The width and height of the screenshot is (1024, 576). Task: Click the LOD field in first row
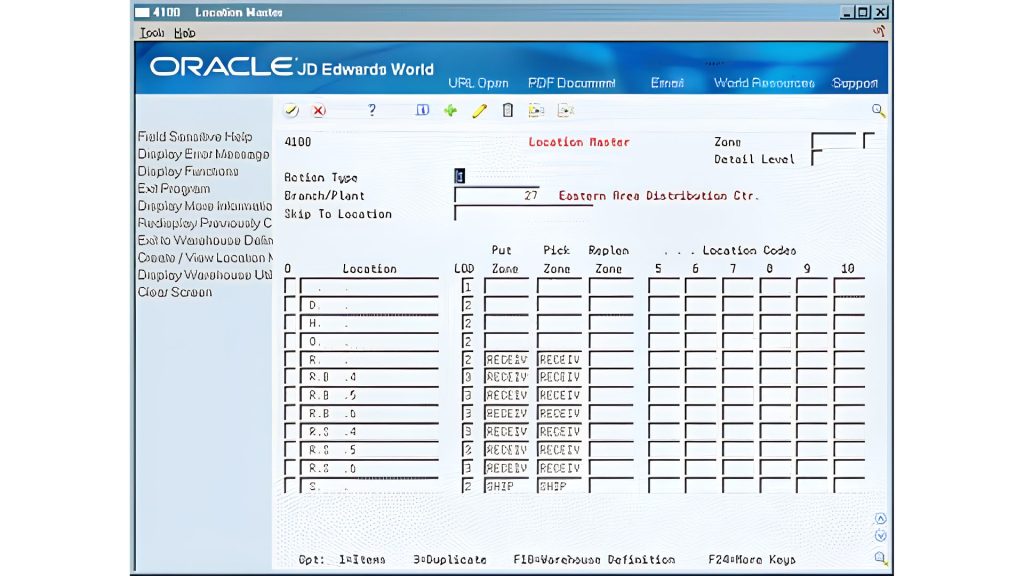click(468, 286)
